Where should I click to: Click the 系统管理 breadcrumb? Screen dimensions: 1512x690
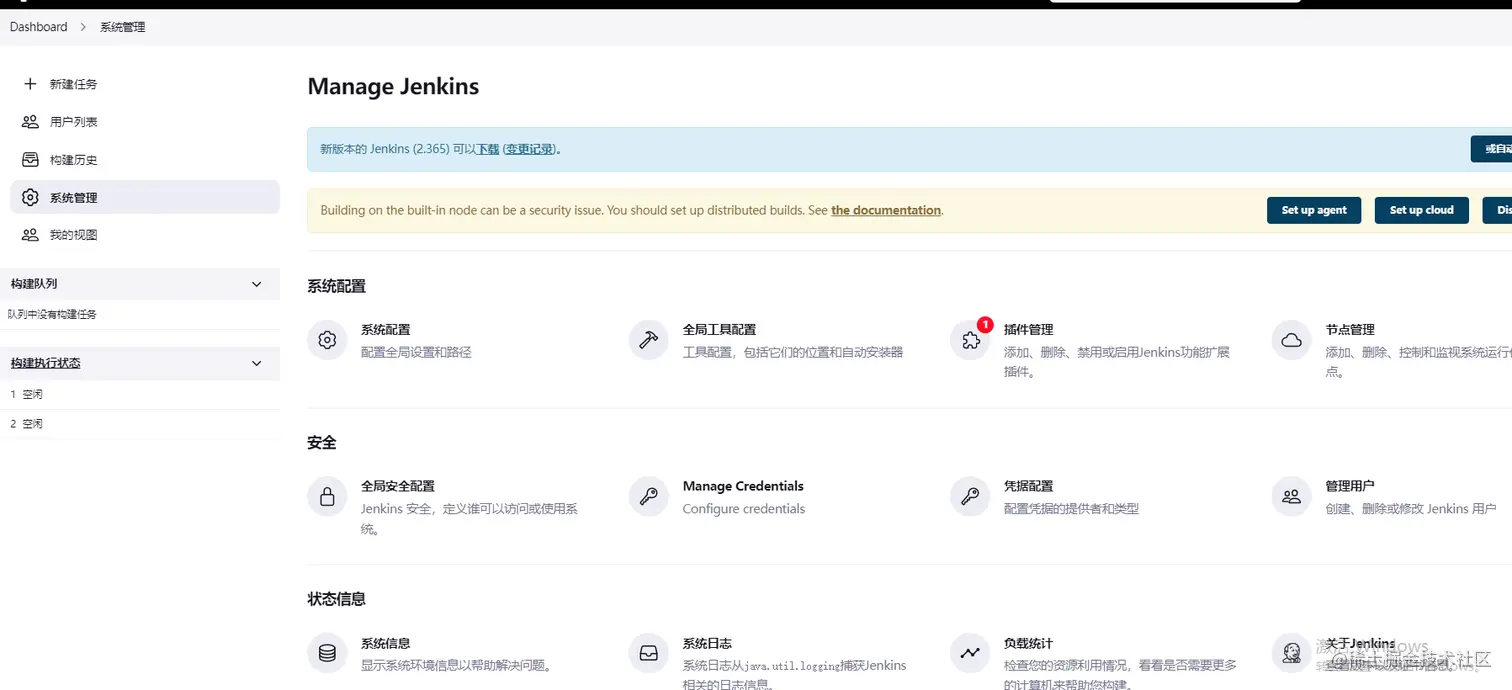coord(123,27)
